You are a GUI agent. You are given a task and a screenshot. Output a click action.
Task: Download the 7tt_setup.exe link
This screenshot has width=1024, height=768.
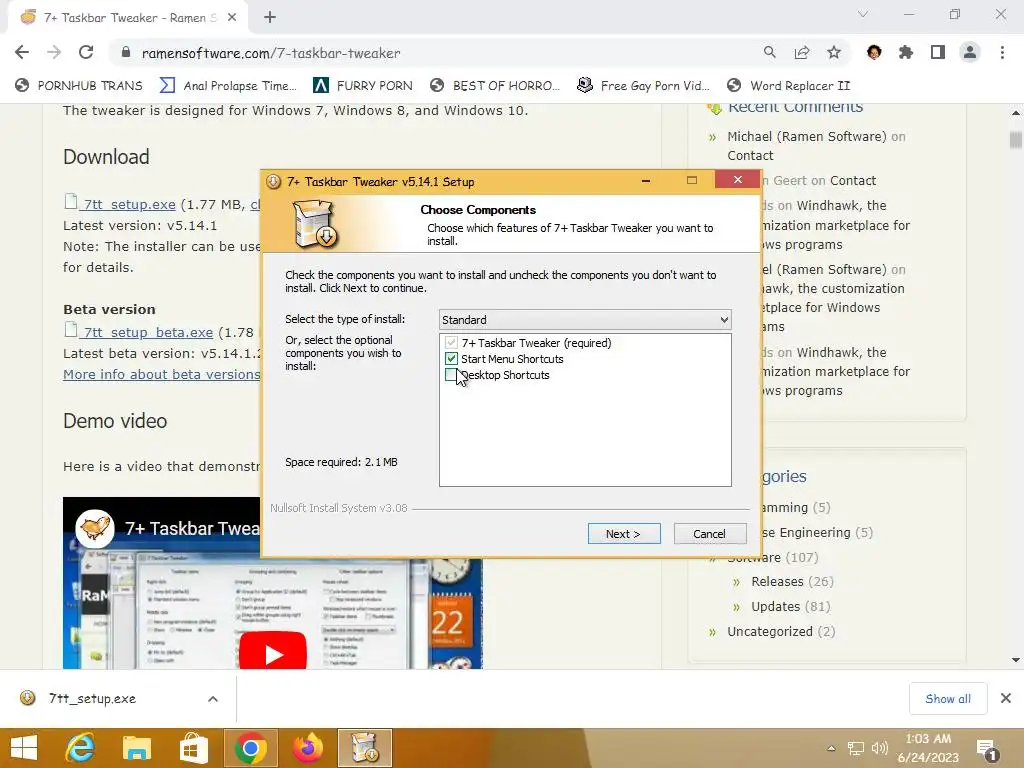[x=129, y=204]
